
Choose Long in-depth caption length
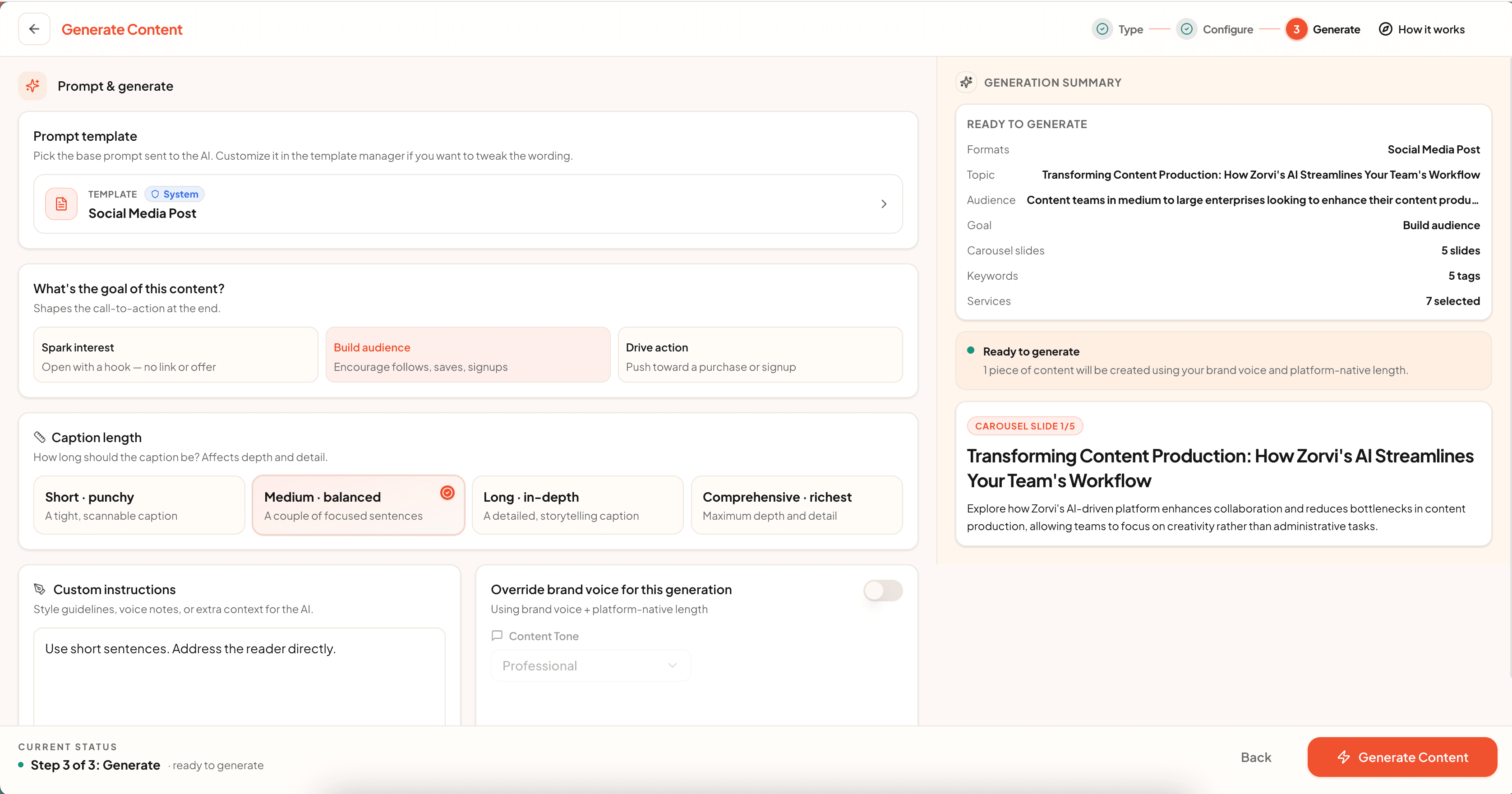(x=577, y=505)
